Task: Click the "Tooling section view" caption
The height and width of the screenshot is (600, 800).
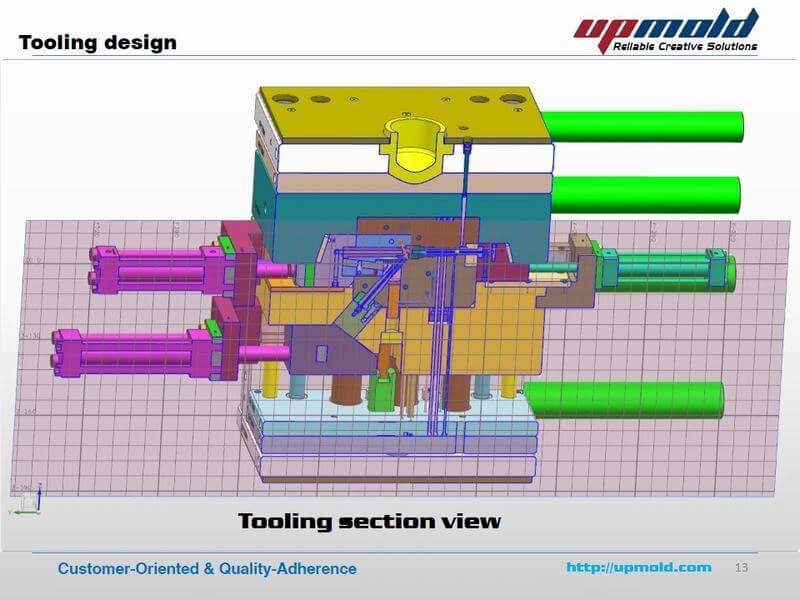Action: [x=369, y=522]
